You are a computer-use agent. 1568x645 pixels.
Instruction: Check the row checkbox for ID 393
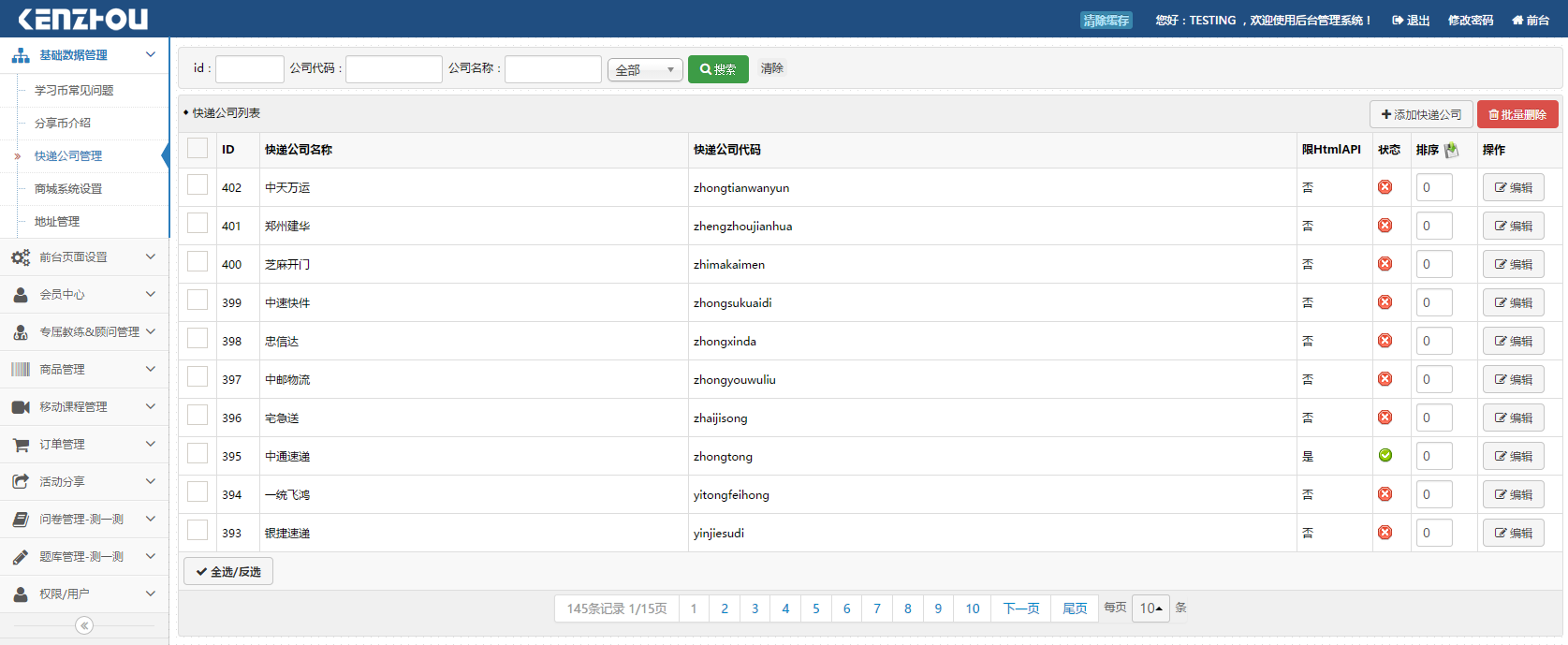click(x=198, y=530)
